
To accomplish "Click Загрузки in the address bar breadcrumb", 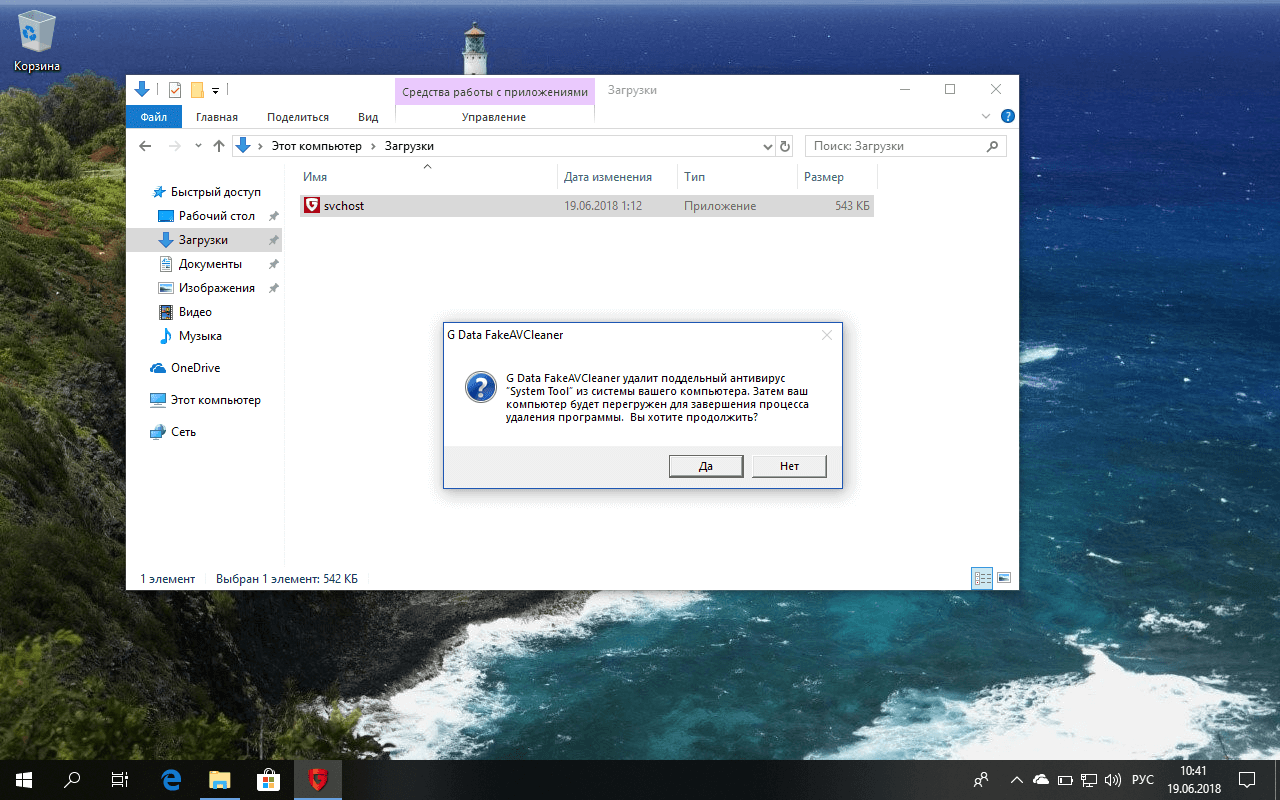I will (x=409, y=146).
